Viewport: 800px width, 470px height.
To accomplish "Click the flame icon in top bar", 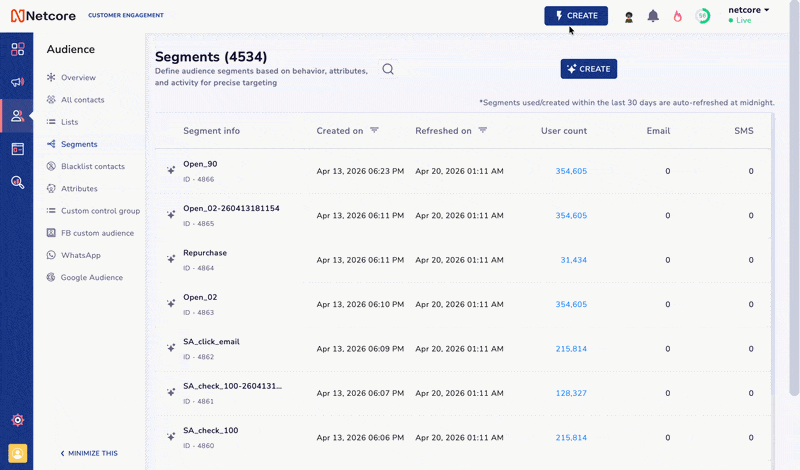I will [677, 16].
